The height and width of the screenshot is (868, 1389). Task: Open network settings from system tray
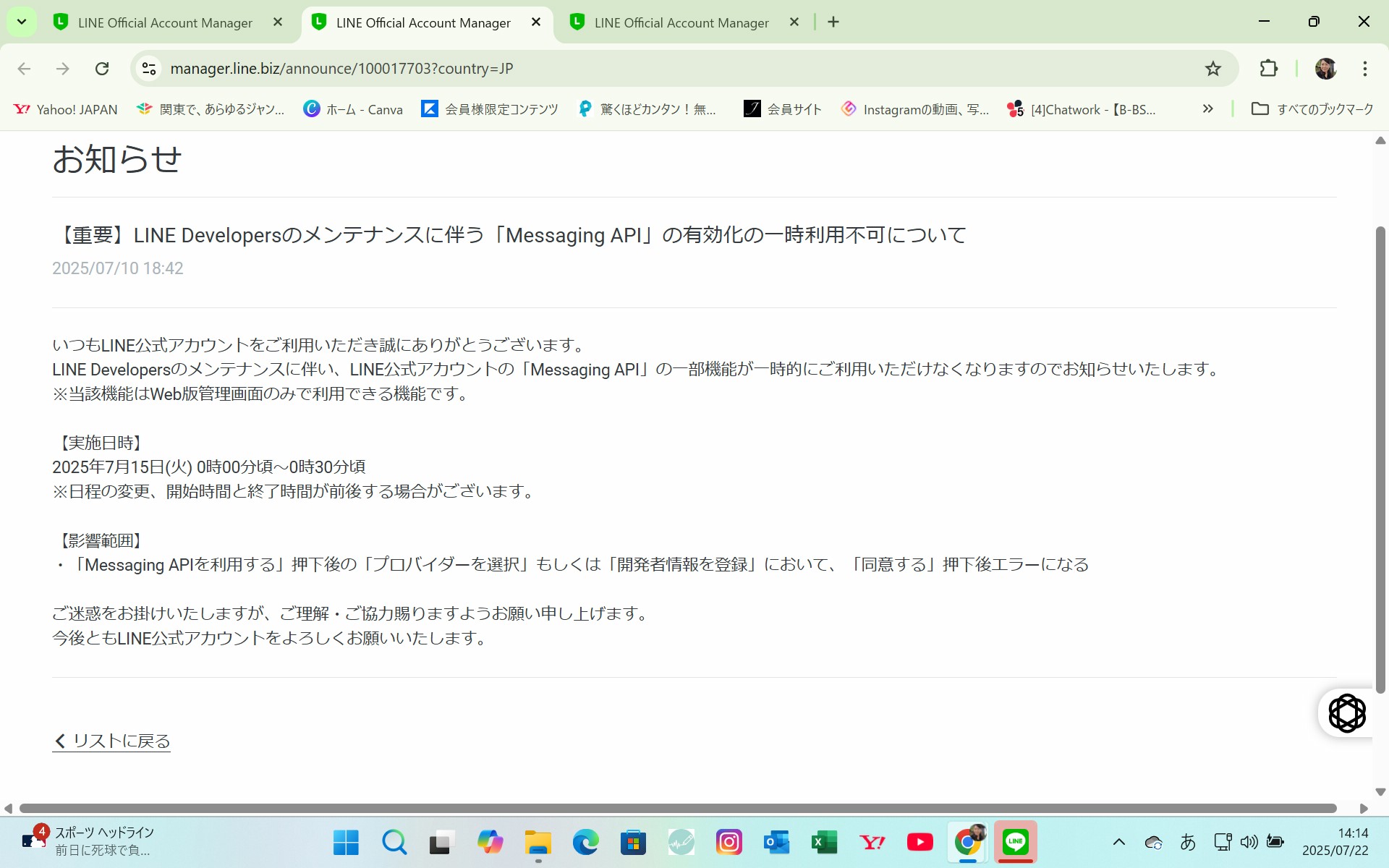[1223, 842]
